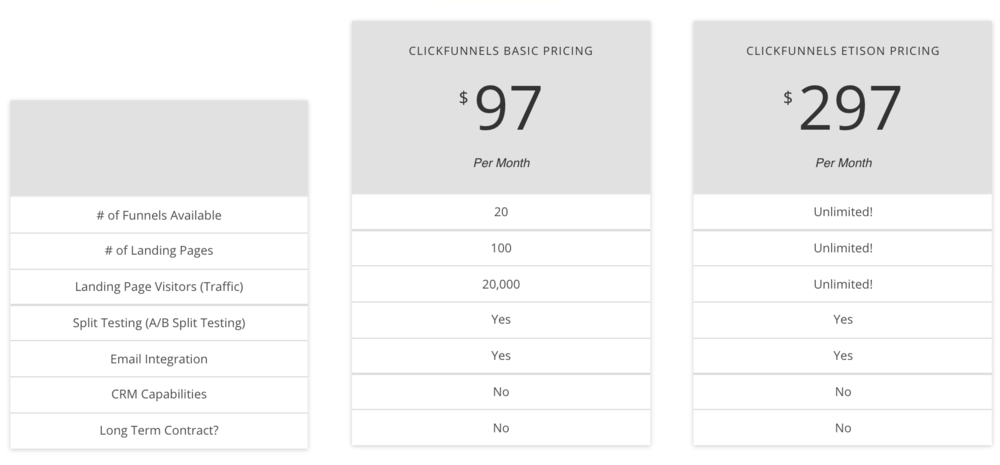The width and height of the screenshot is (1000, 465).
Task: Click the '# of Funnels Available' row label
Action: tap(159, 215)
